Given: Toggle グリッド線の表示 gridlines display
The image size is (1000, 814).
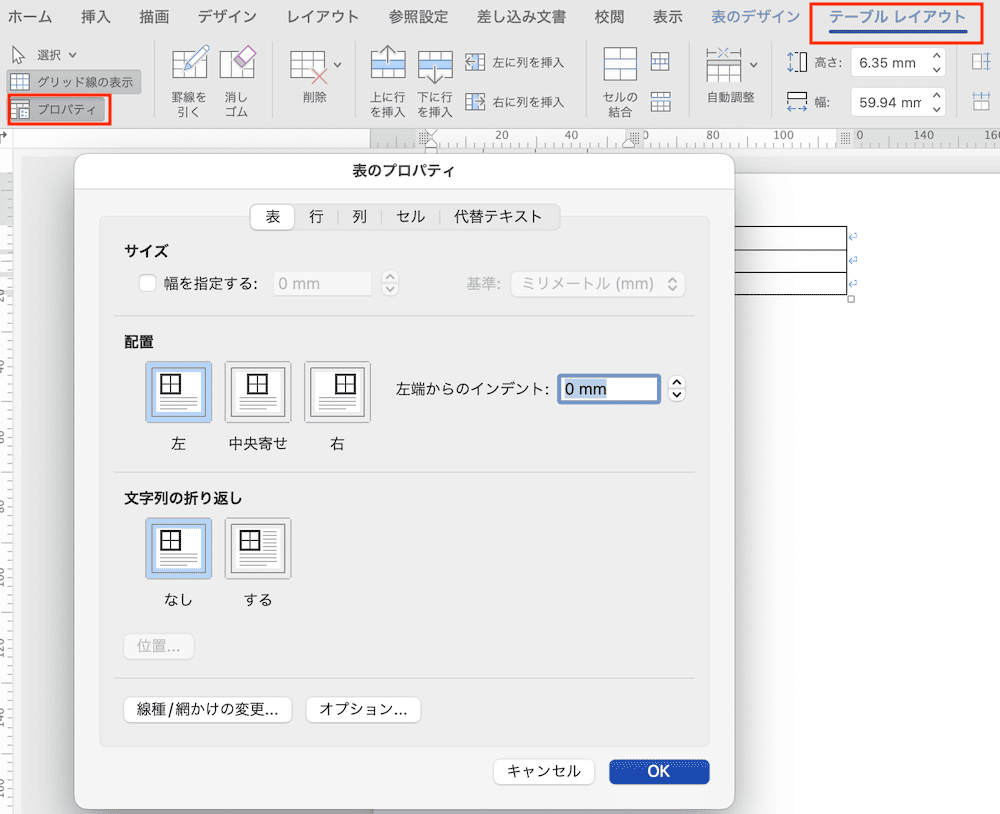Looking at the screenshot, I should [72, 82].
